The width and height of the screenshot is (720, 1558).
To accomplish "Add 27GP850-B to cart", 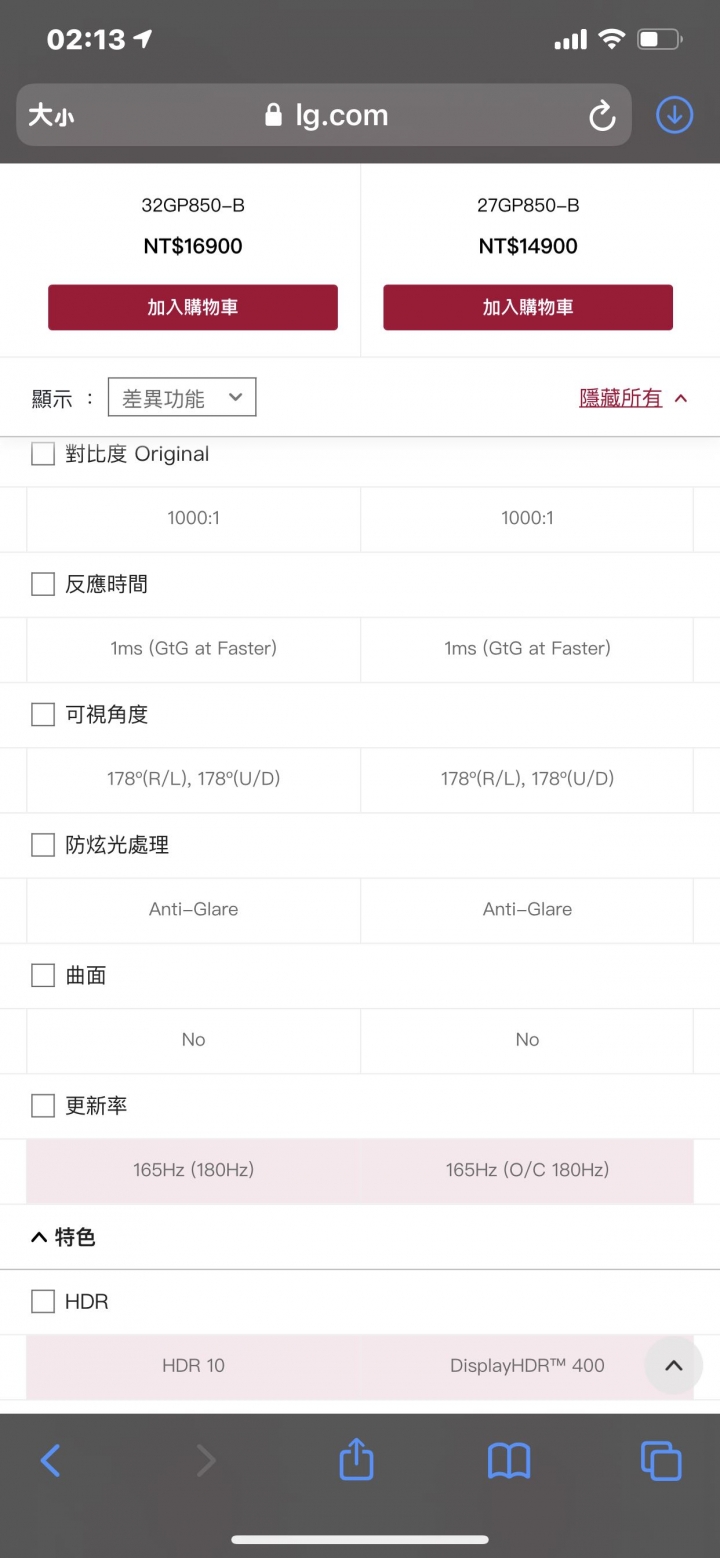I will pyautogui.click(x=528, y=307).
